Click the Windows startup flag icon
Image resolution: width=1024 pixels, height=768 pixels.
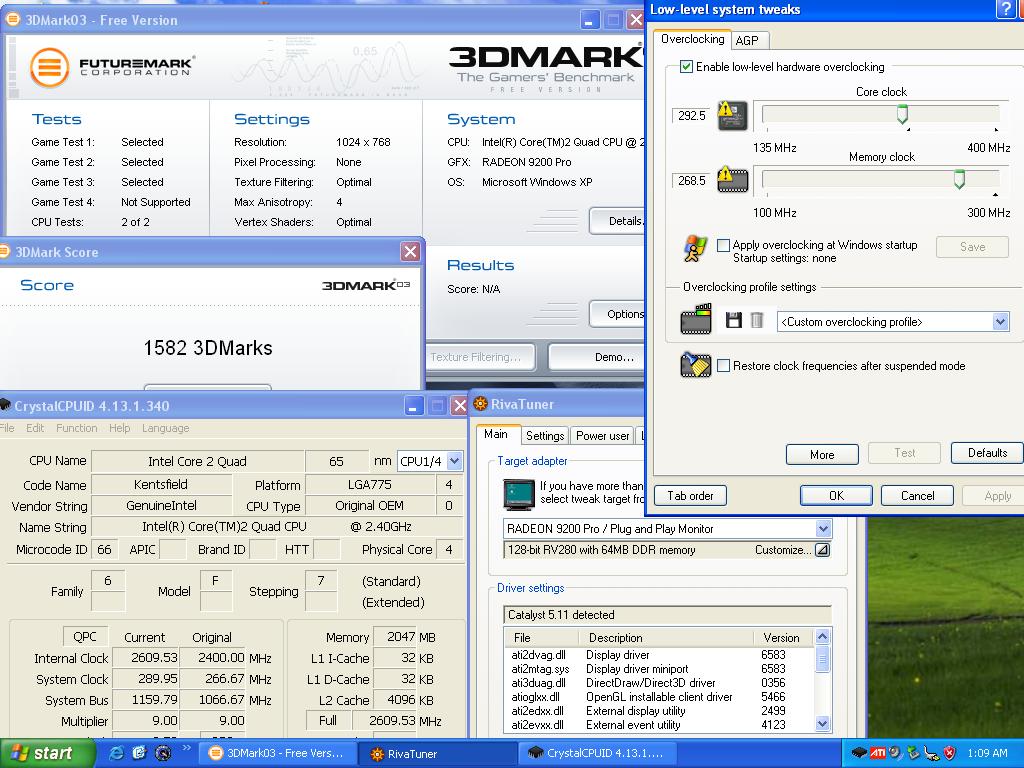(695, 249)
